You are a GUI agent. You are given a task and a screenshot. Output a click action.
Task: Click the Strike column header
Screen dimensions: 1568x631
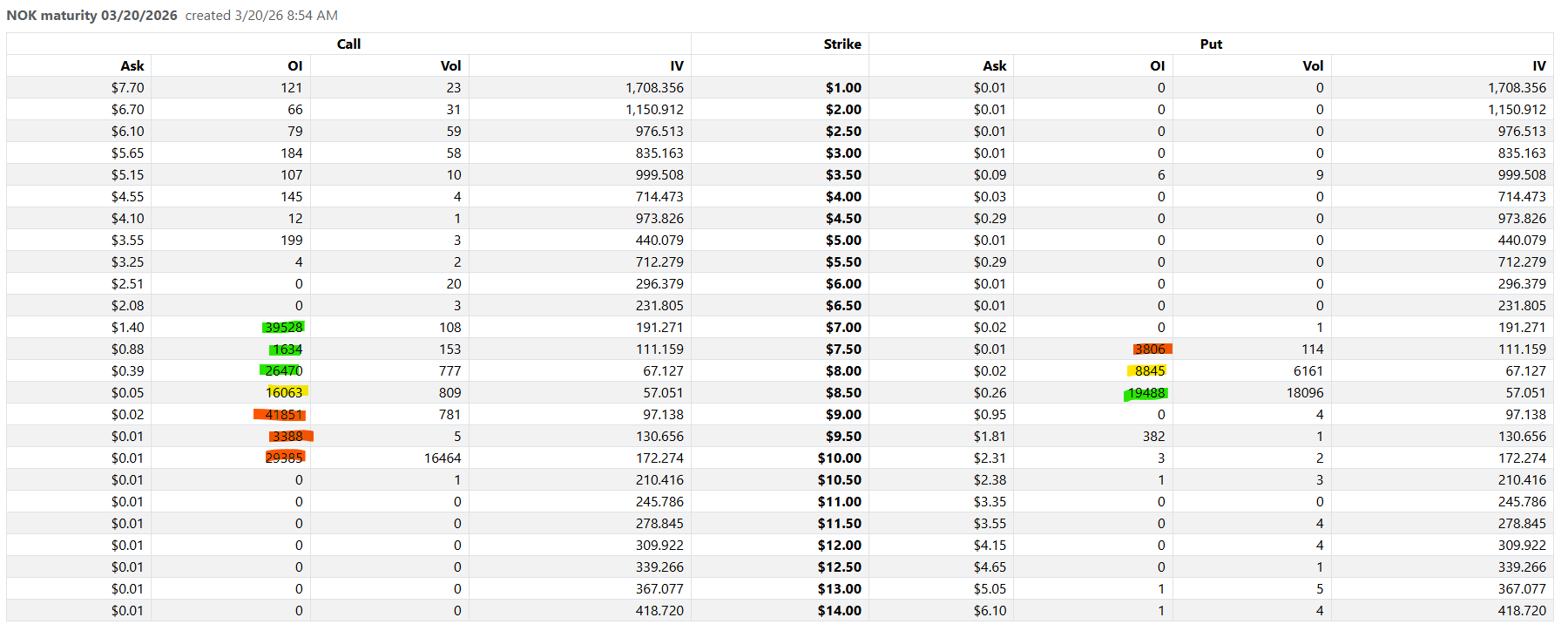pos(842,44)
